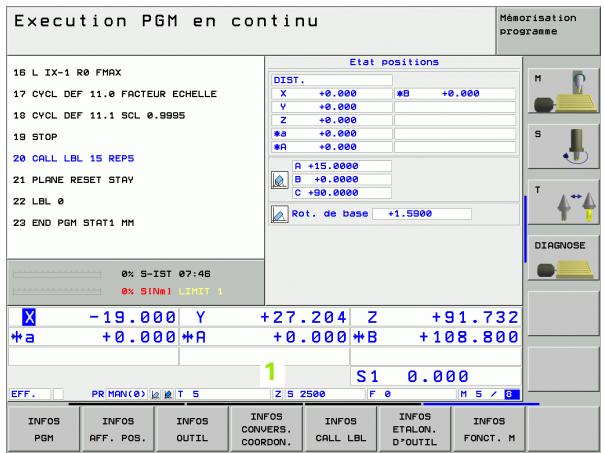The width and height of the screenshot is (604, 453).
Task: Click the DIST. display type field
Action: 332,80
